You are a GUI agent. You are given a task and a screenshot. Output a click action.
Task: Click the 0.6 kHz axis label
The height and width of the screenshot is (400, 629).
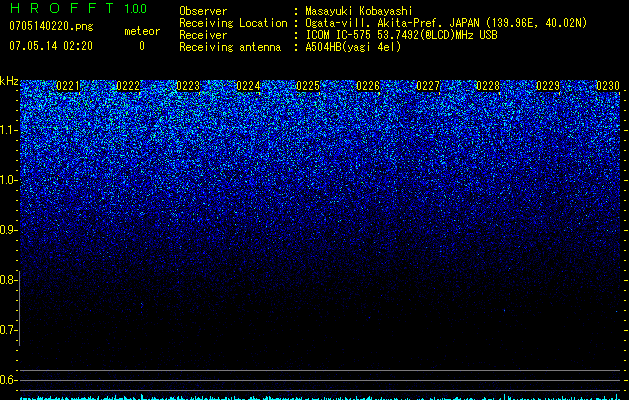(x=8, y=380)
